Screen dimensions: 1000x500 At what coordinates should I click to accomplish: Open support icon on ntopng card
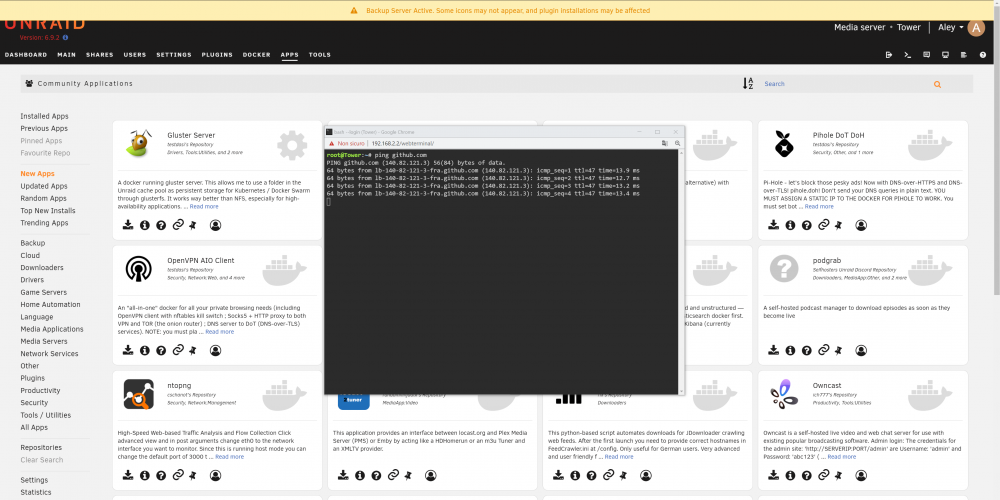(161, 475)
